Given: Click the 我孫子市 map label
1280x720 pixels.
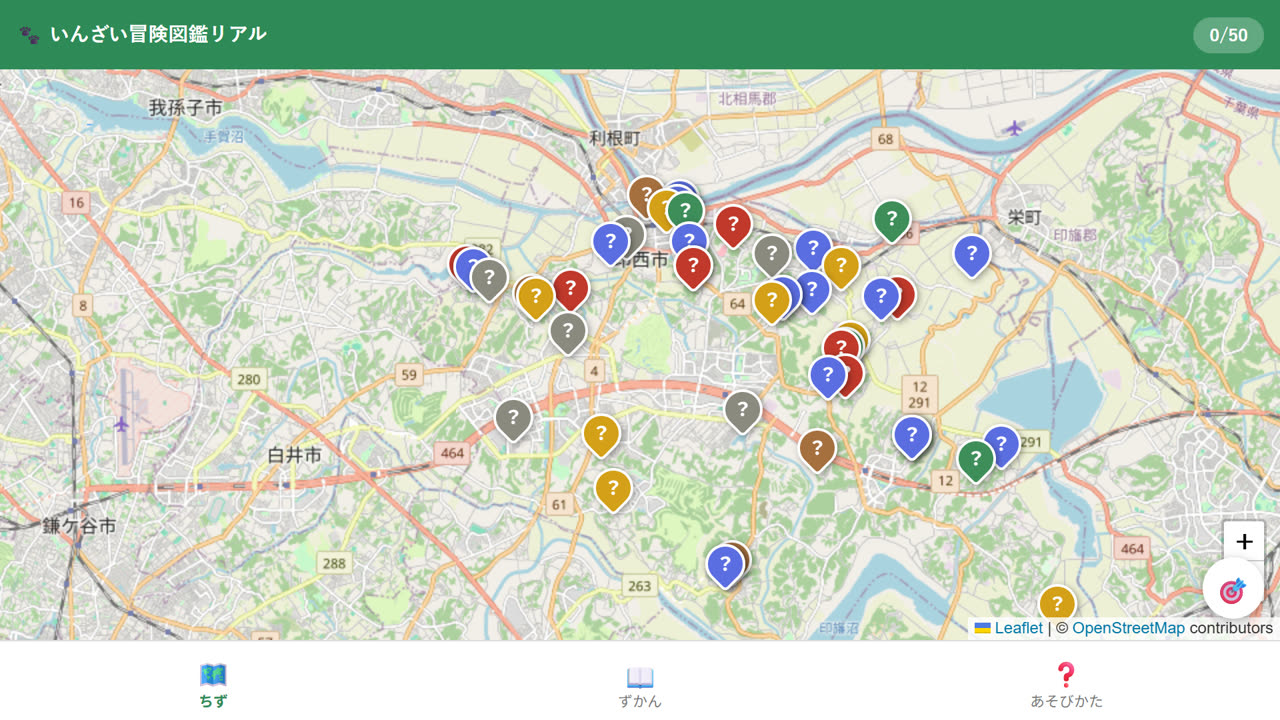Looking at the screenshot, I should 185,108.
